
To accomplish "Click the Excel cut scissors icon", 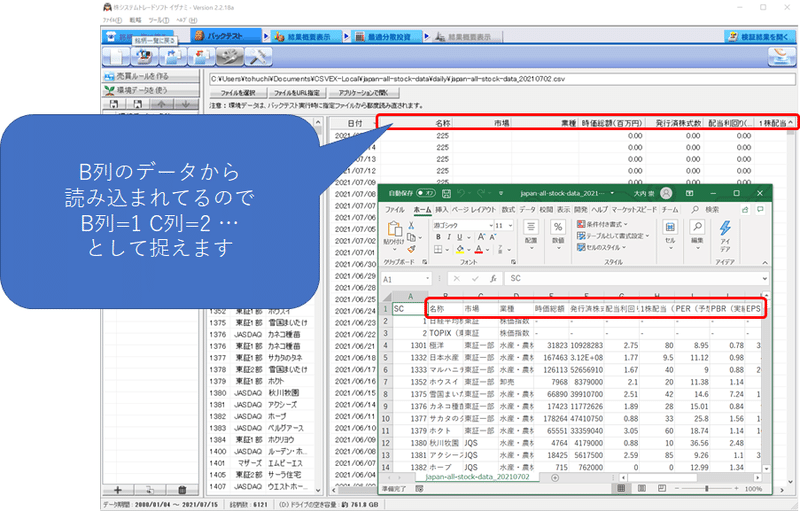I will pyautogui.click(x=411, y=225).
